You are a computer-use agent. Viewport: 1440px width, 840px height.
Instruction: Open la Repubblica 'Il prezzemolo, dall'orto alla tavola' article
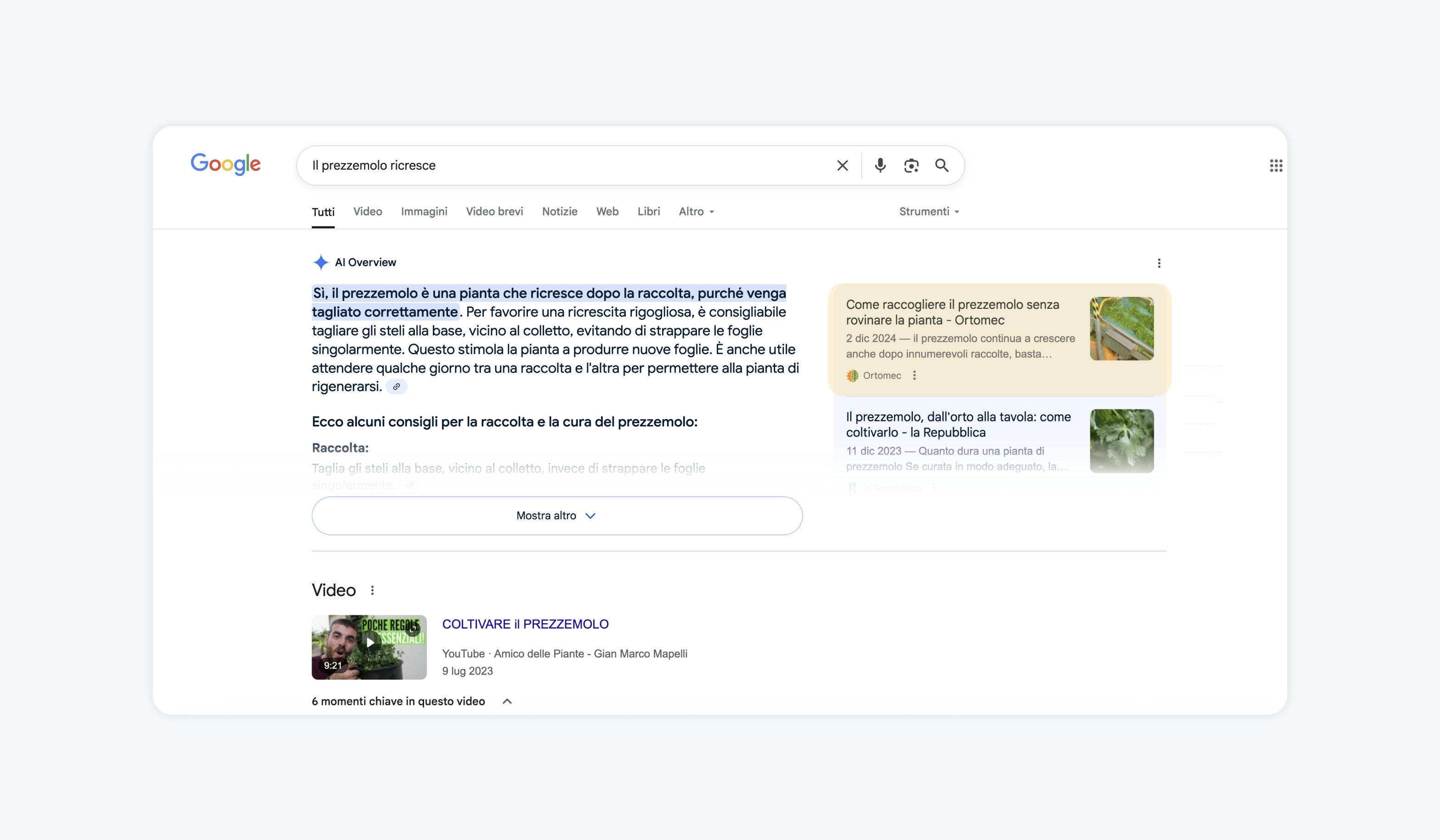(958, 425)
